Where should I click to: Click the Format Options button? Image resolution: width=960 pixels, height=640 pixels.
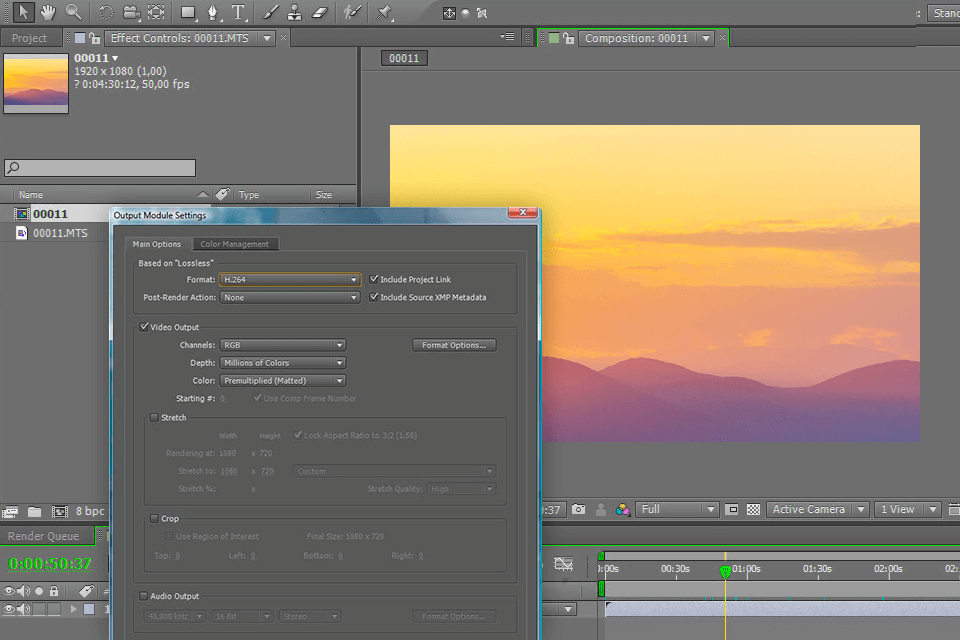(x=454, y=344)
